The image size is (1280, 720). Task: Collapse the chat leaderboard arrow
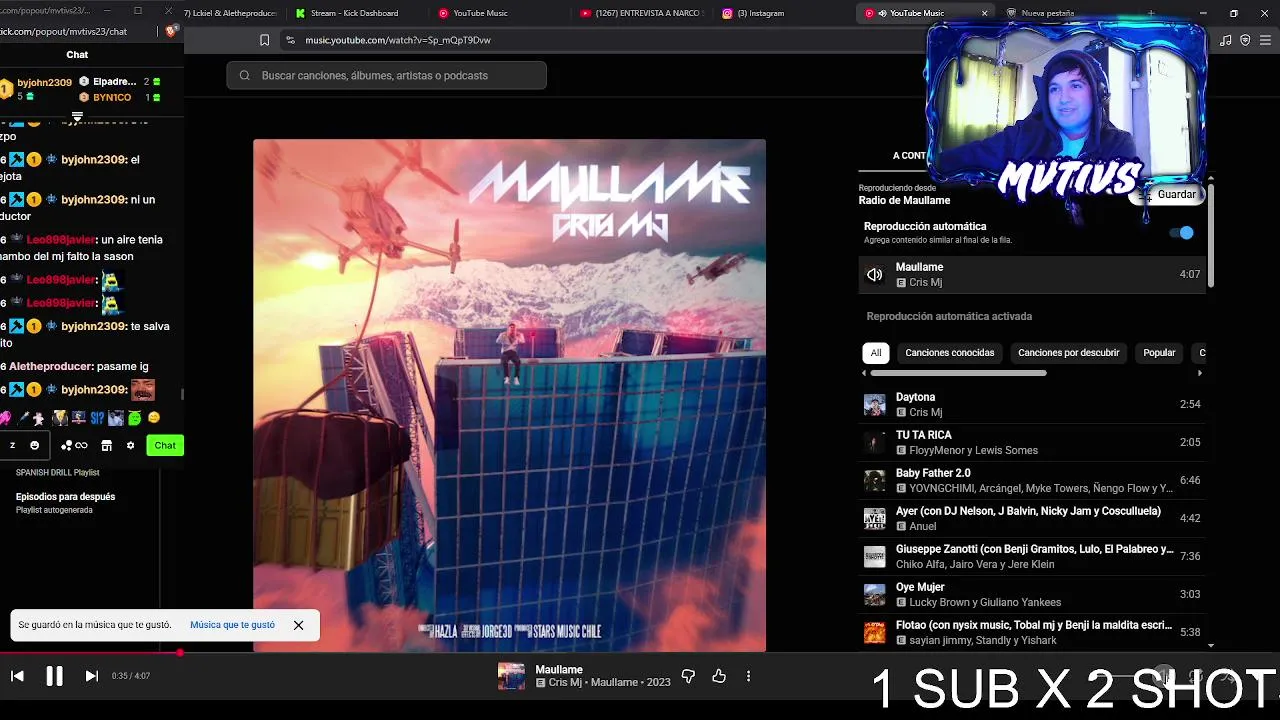pyautogui.click(x=77, y=117)
